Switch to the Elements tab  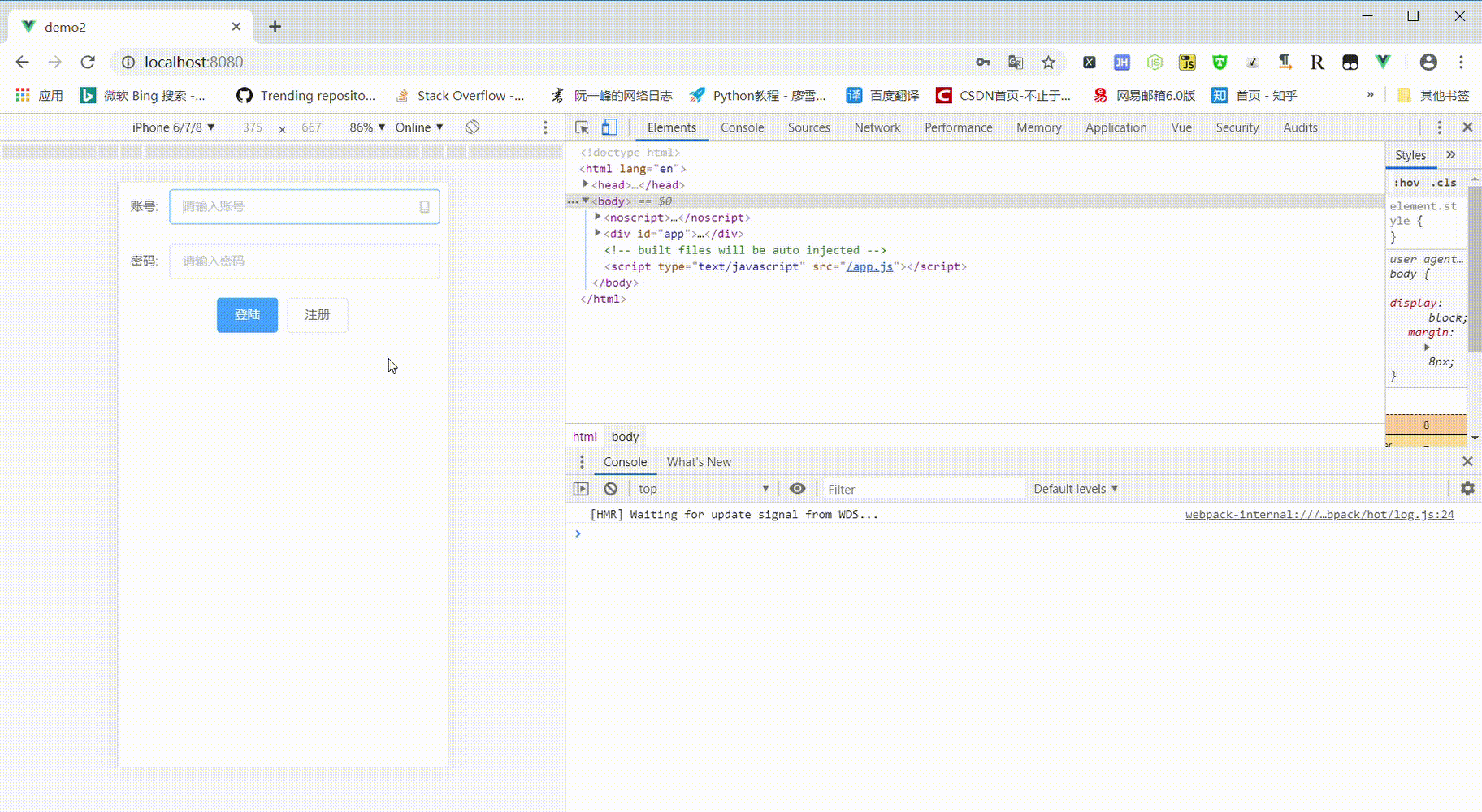672,127
